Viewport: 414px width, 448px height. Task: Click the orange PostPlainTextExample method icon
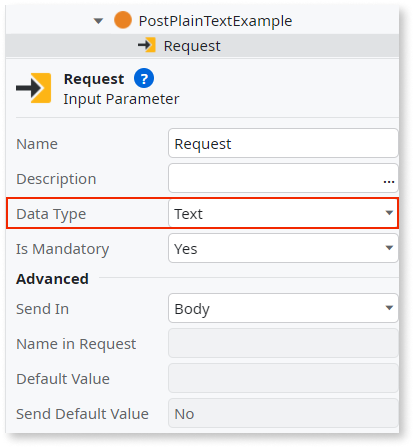(123, 20)
